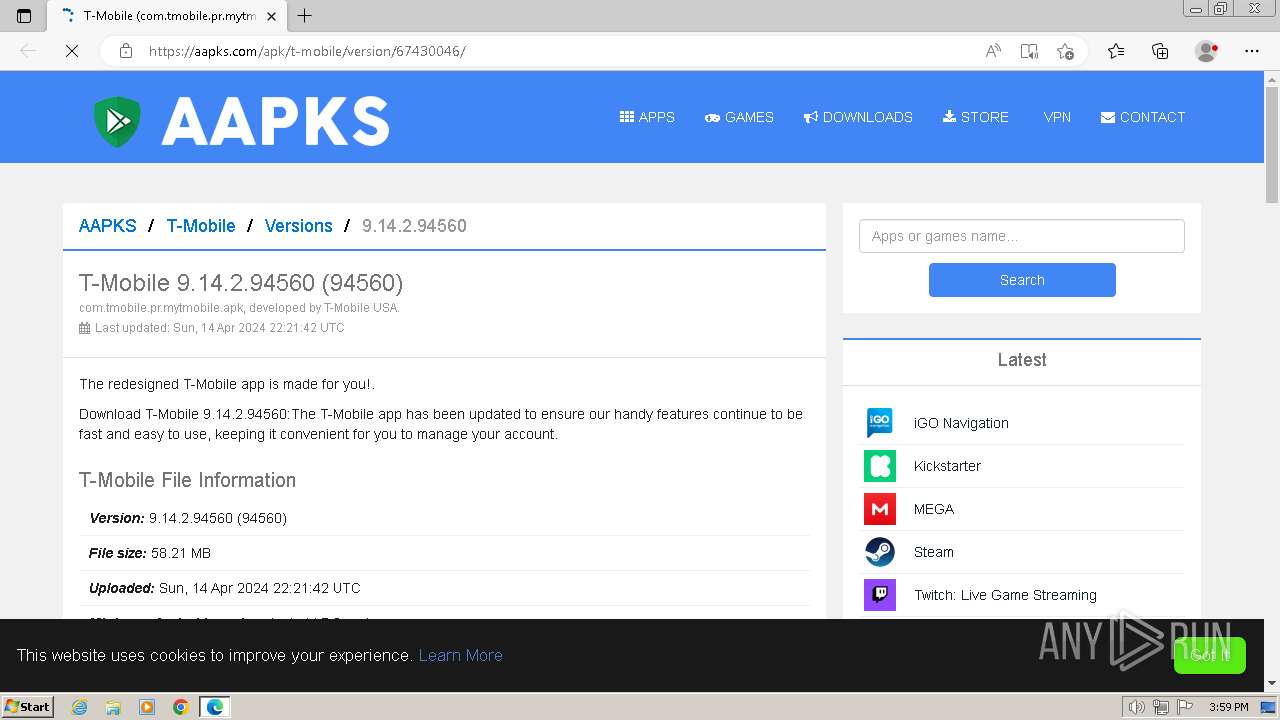Focus the Apps or games name search field
Image resolution: width=1280 pixels, height=720 pixels.
coord(1022,236)
